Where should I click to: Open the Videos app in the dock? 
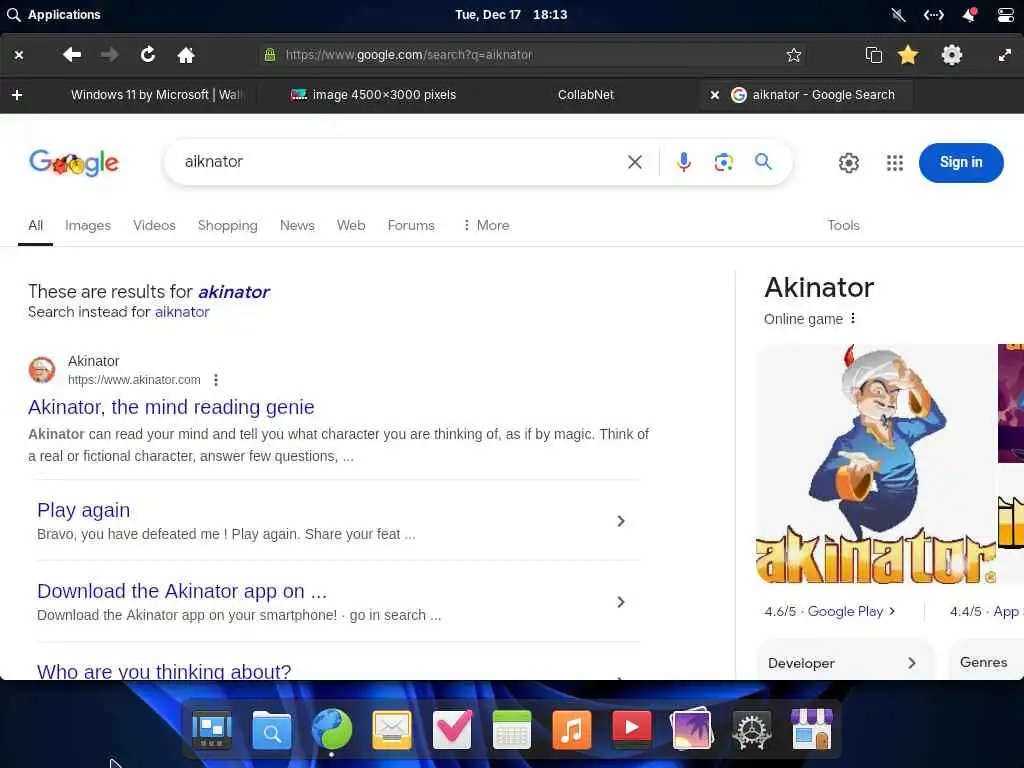[632, 728]
